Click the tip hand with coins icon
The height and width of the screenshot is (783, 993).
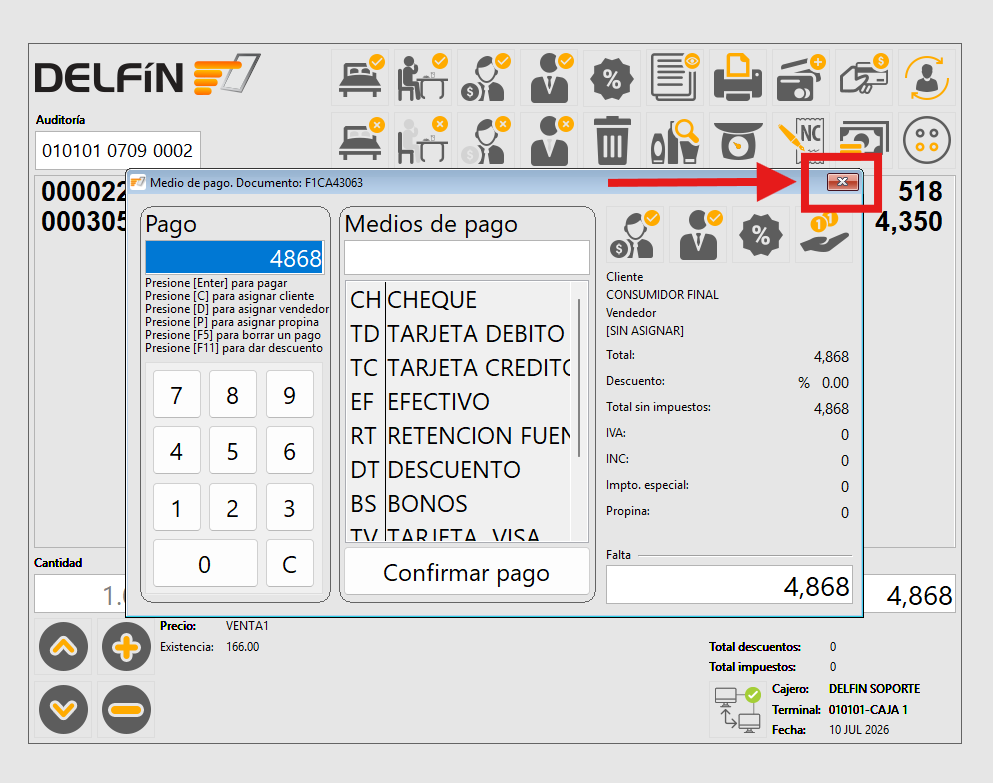tap(823, 235)
